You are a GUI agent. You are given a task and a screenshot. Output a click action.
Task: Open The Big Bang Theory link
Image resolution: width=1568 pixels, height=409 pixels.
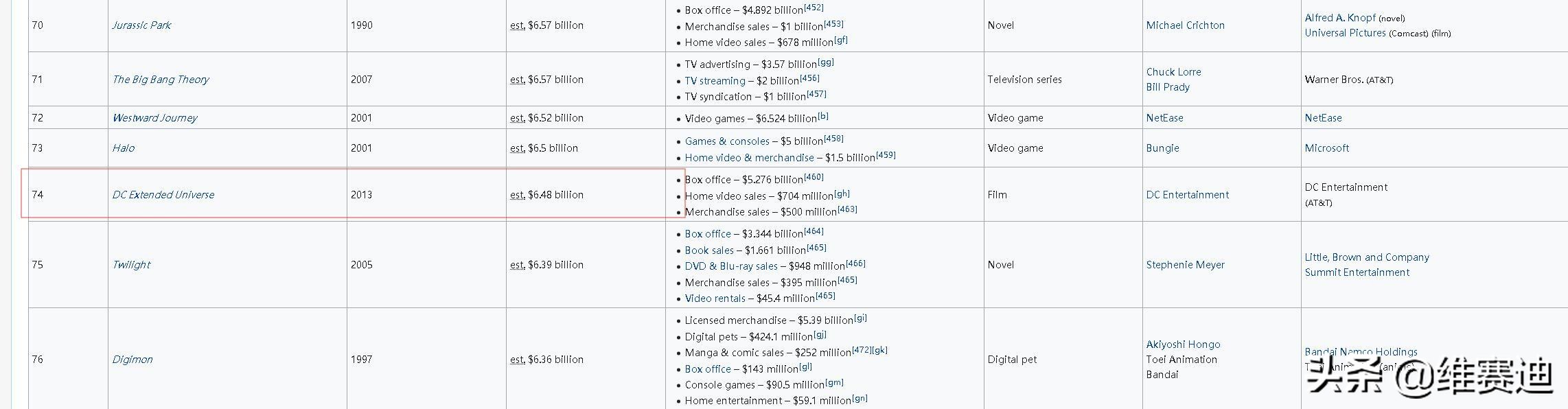(x=161, y=80)
